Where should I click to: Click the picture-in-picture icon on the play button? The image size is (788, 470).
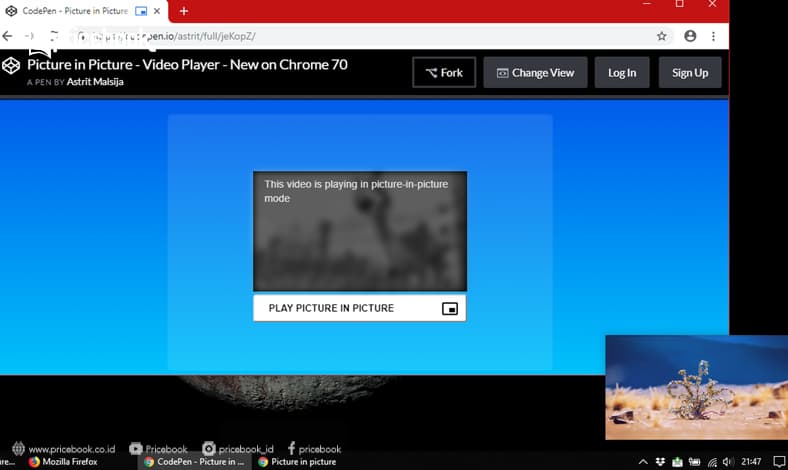coord(450,308)
